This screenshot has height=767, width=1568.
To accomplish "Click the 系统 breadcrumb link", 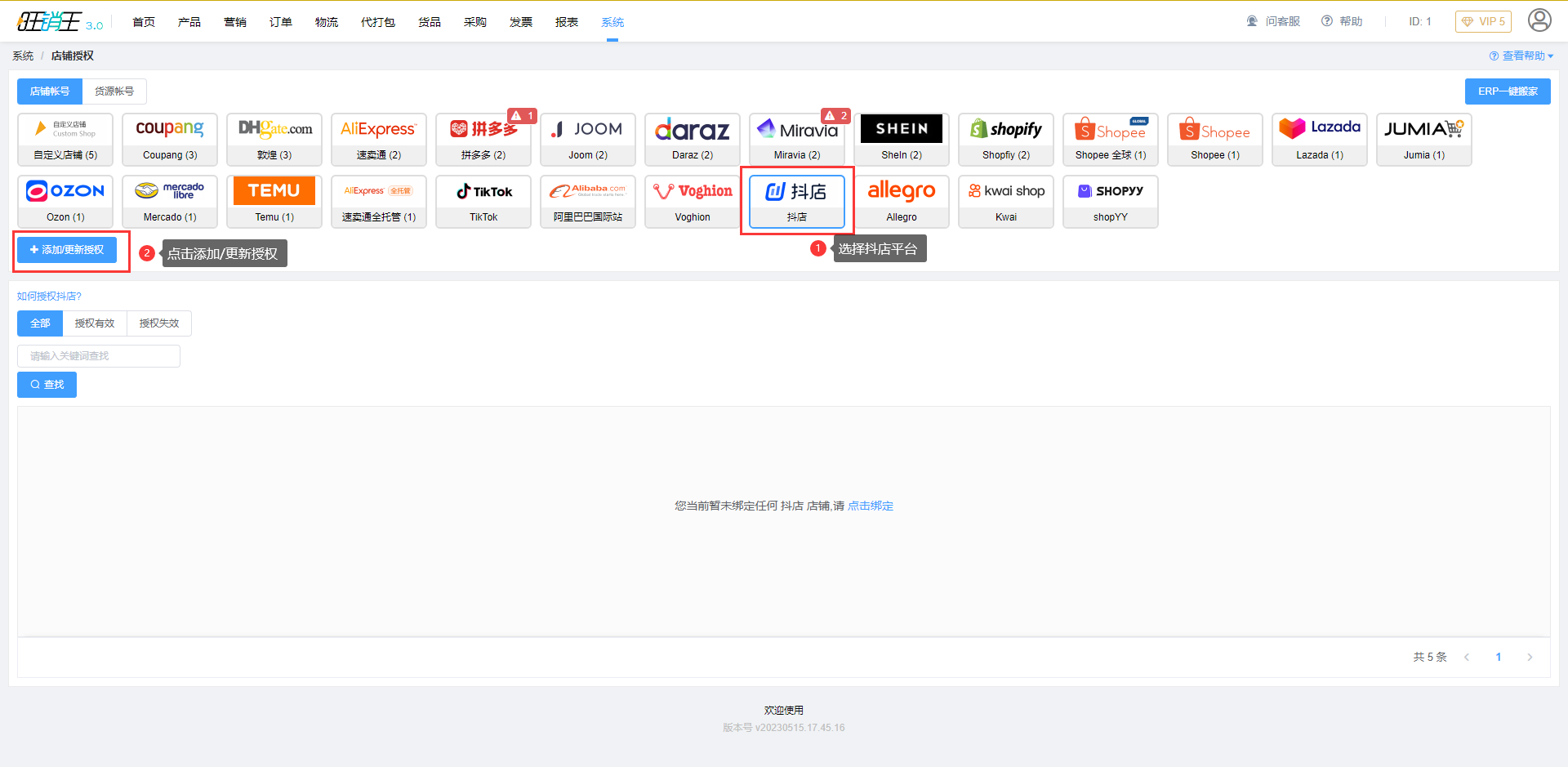I will pyautogui.click(x=23, y=56).
